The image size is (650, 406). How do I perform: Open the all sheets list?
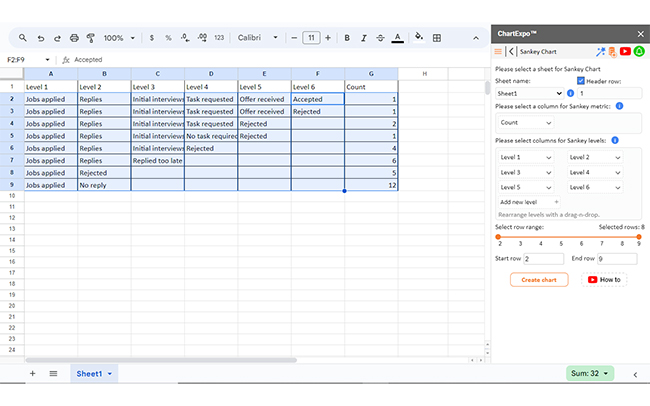point(53,374)
